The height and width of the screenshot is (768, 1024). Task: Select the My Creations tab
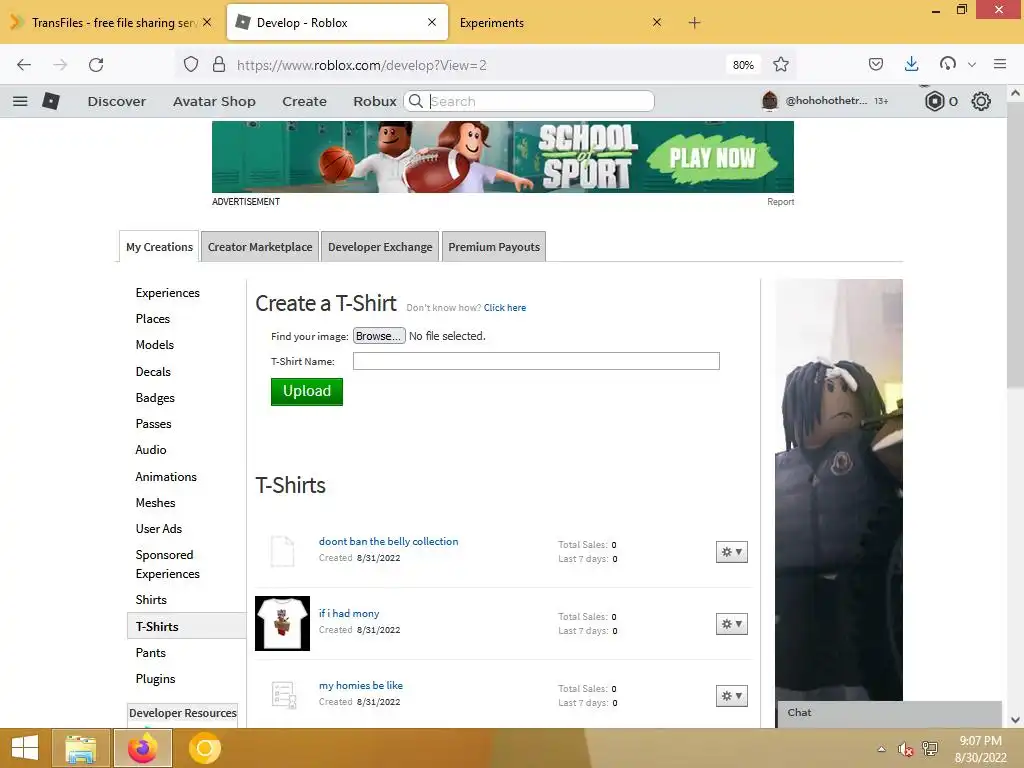pos(159,247)
